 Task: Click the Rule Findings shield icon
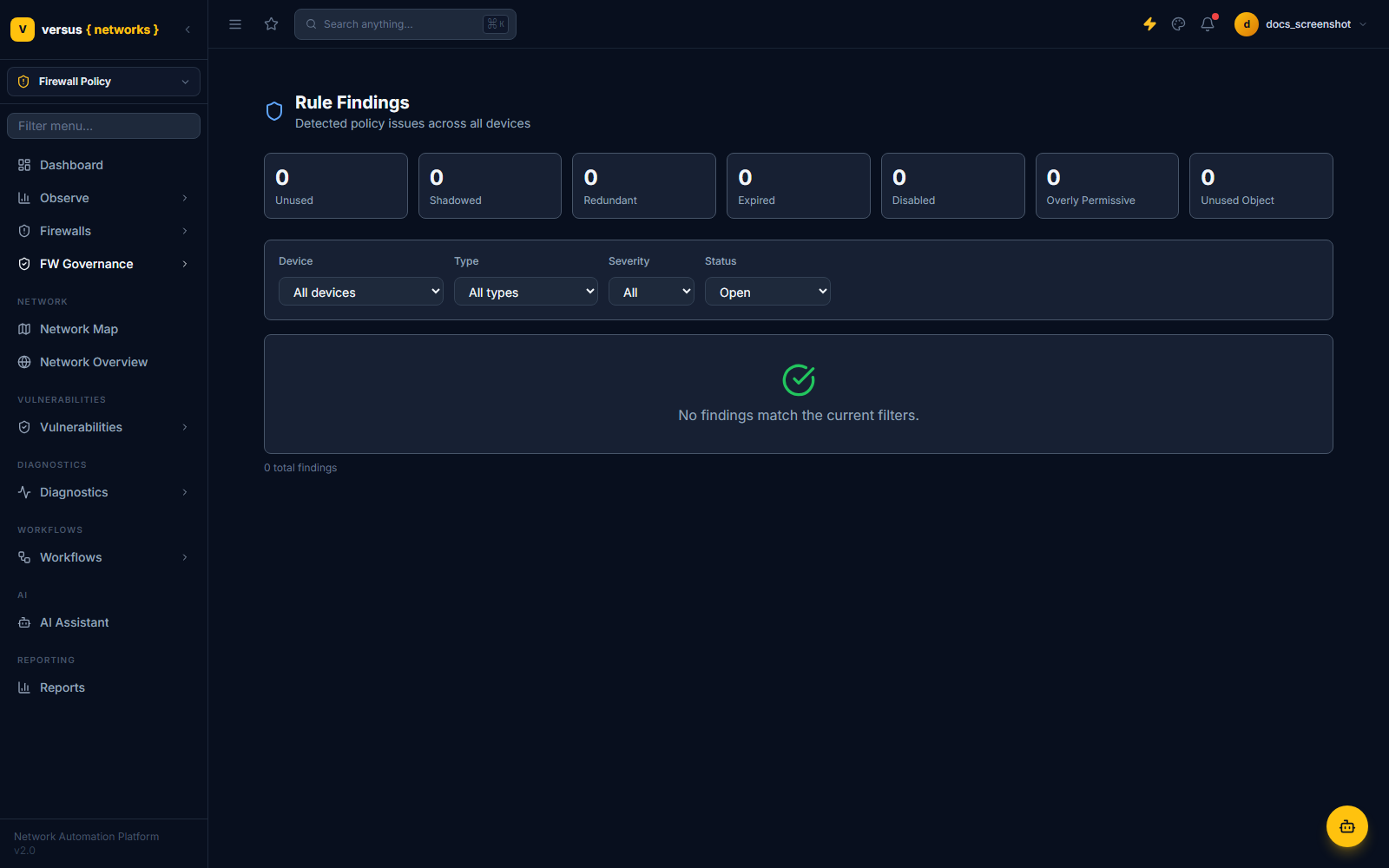point(274,111)
